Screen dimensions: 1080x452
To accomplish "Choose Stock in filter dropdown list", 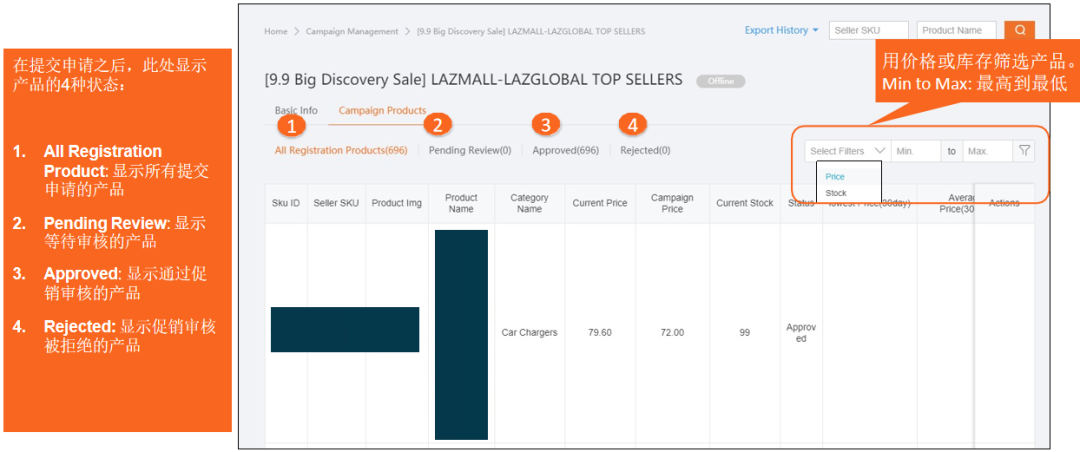I will click(x=836, y=193).
